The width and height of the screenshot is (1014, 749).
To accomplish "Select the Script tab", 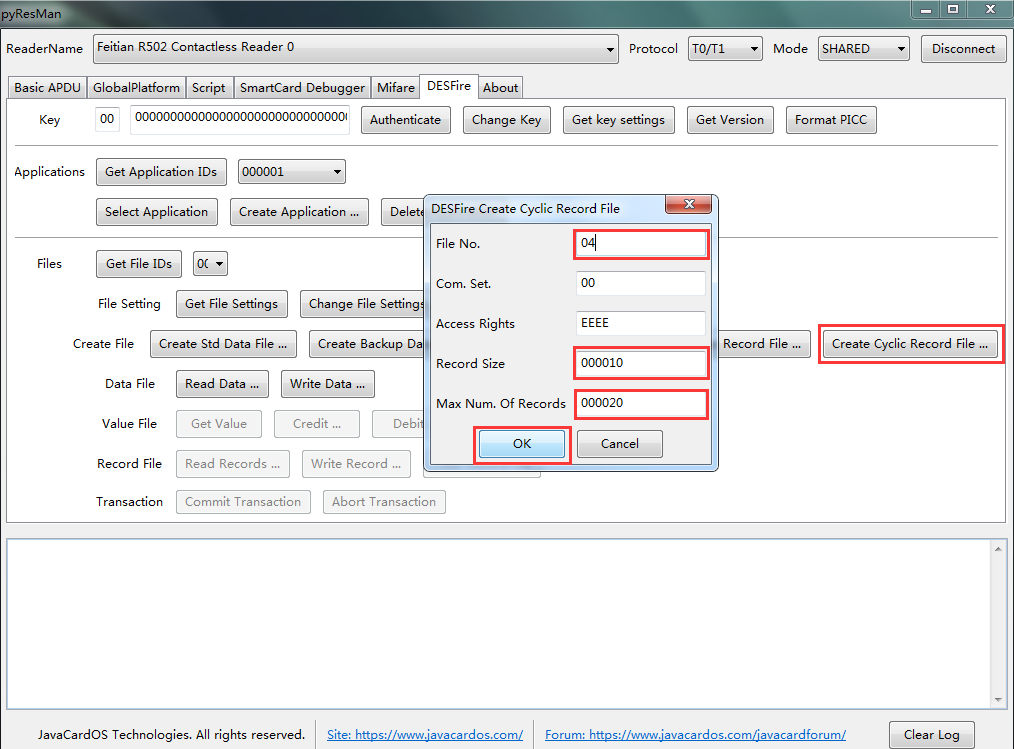I will point(209,87).
